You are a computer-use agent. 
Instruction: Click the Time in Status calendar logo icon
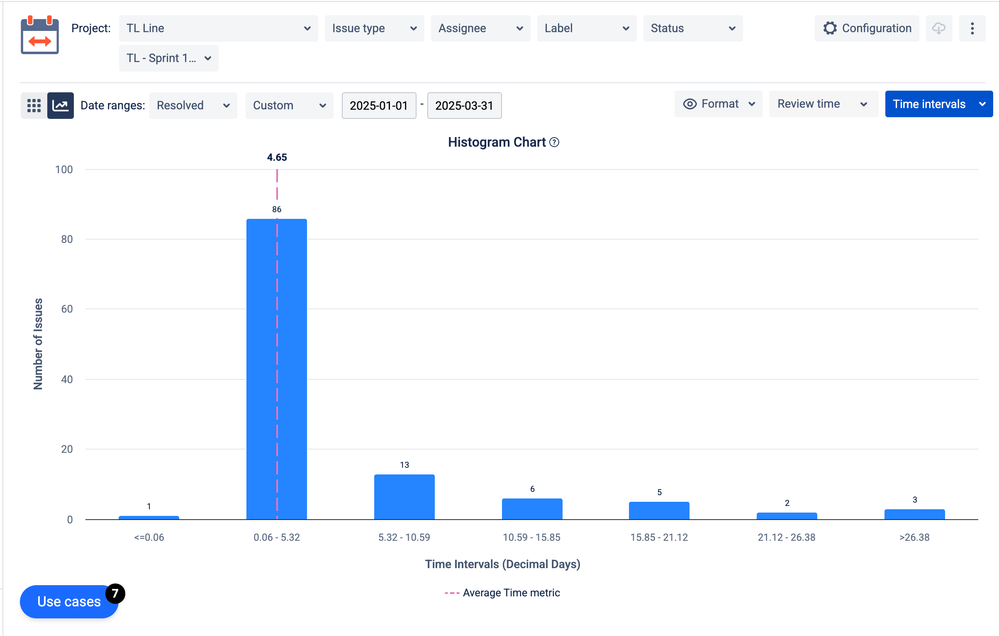click(x=40, y=35)
